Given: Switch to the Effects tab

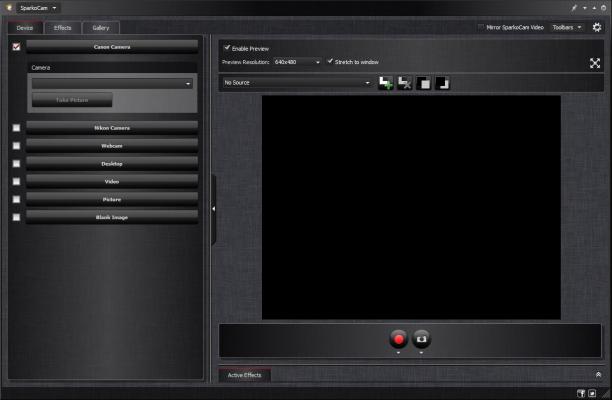Looking at the screenshot, I should [62, 28].
